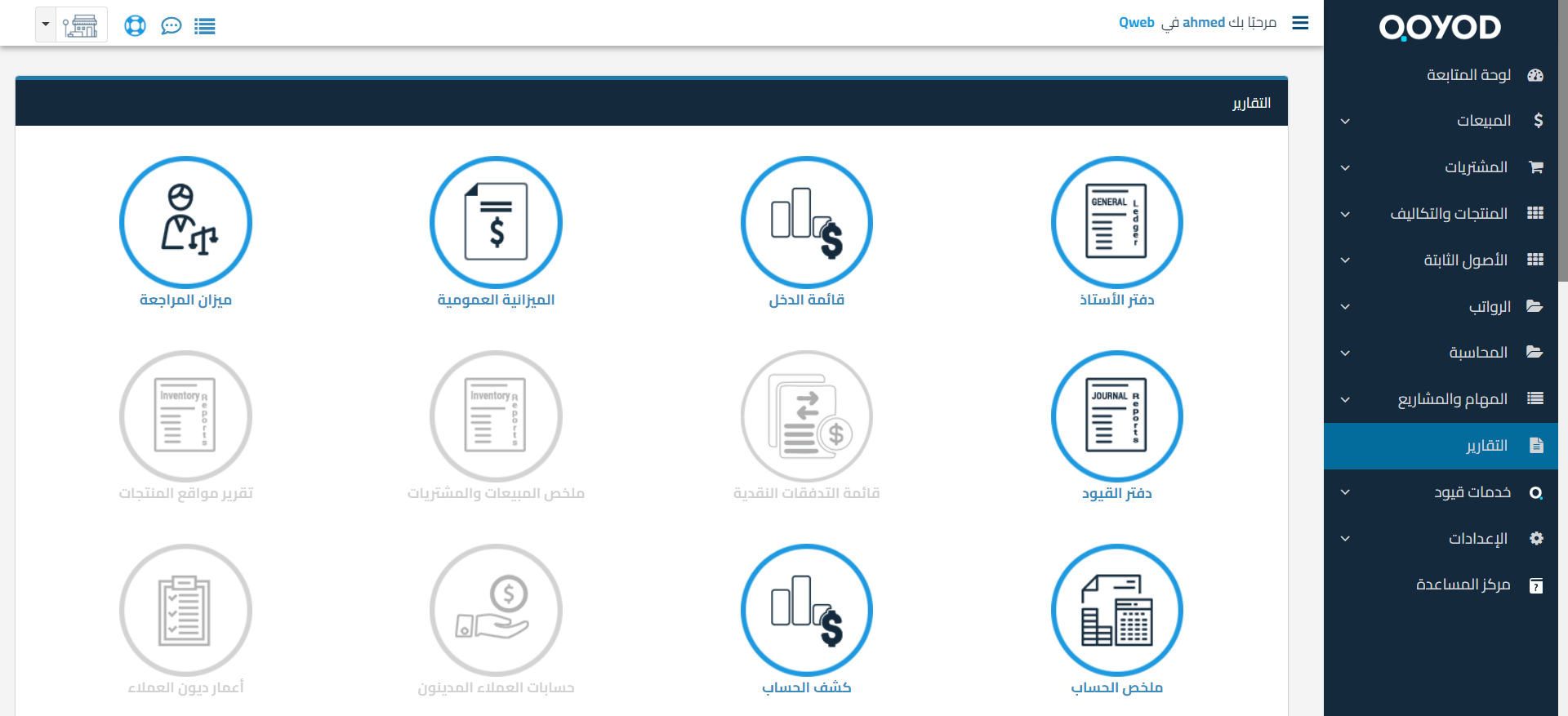Toggle the hamburger sidebar menu icon
Image resolution: width=1568 pixels, height=716 pixels.
click(x=1300, y=23)
